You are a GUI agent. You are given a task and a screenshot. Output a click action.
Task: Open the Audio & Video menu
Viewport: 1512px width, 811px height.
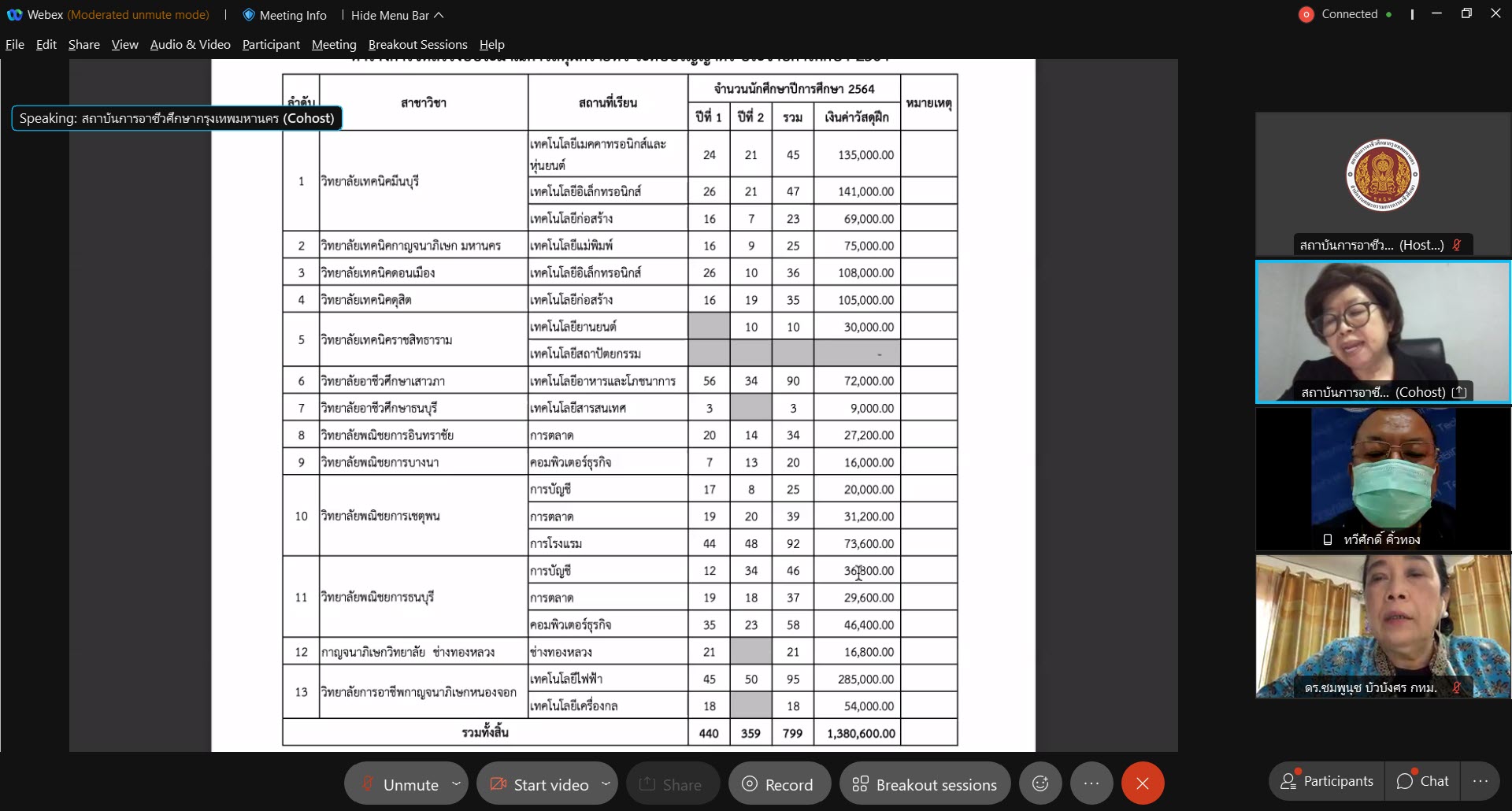(191, 44)
